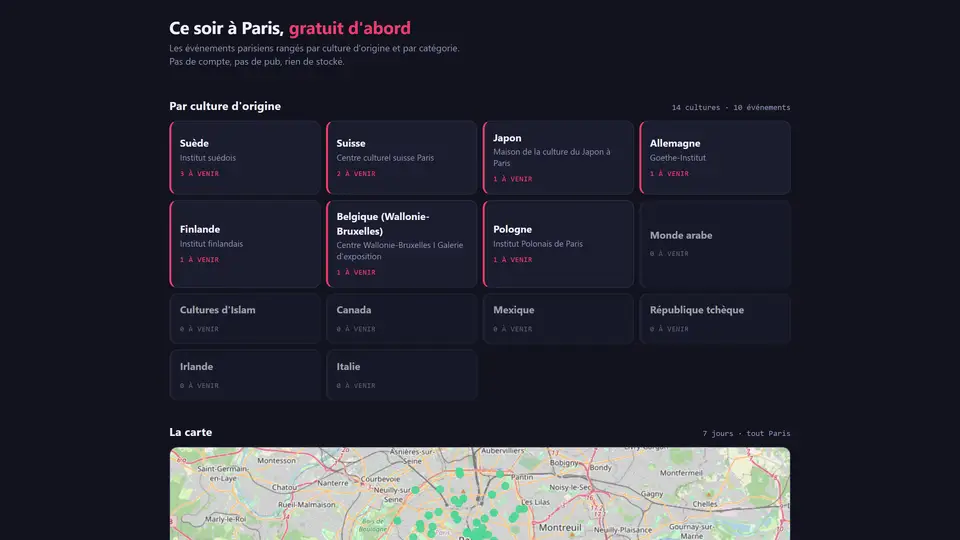Screen dimensions: 960x540
Task: Select the Canada card
Action: [x=402, y=318]
